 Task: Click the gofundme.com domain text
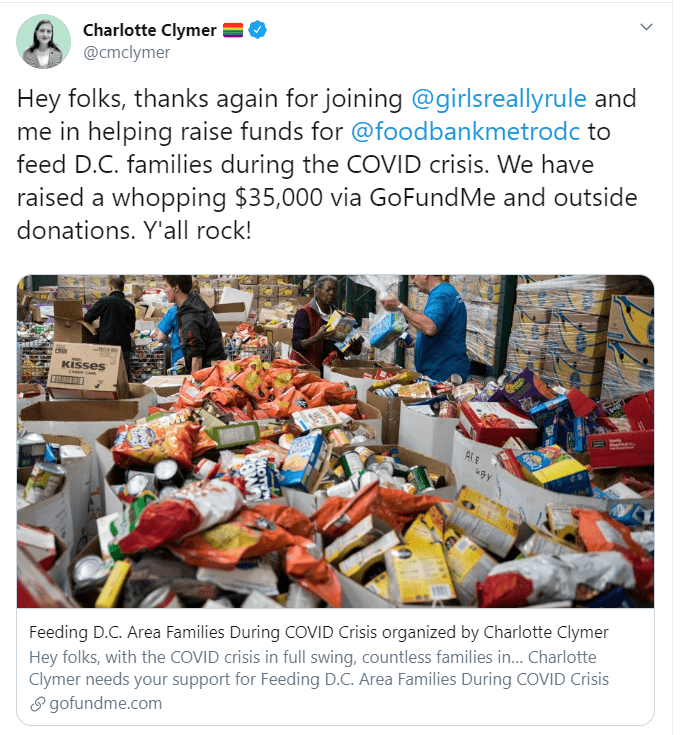[x=105, y=704]
